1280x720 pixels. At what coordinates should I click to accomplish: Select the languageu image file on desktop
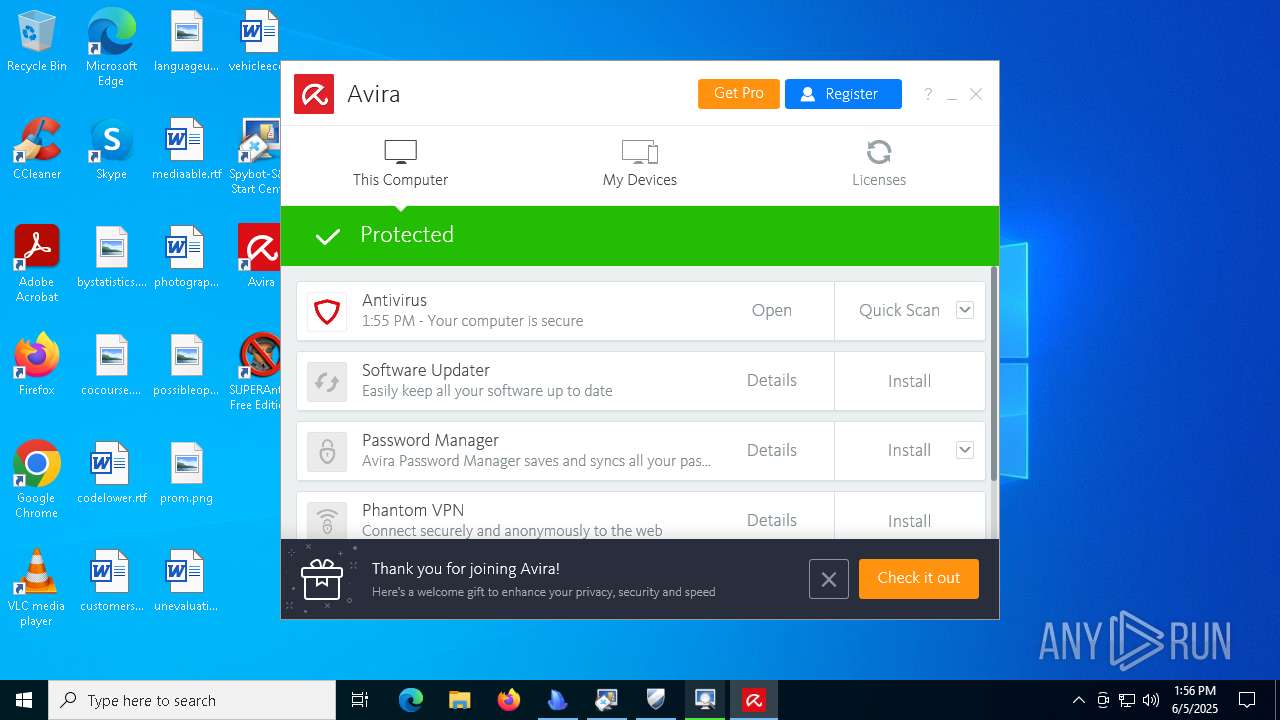pos(186,43)
